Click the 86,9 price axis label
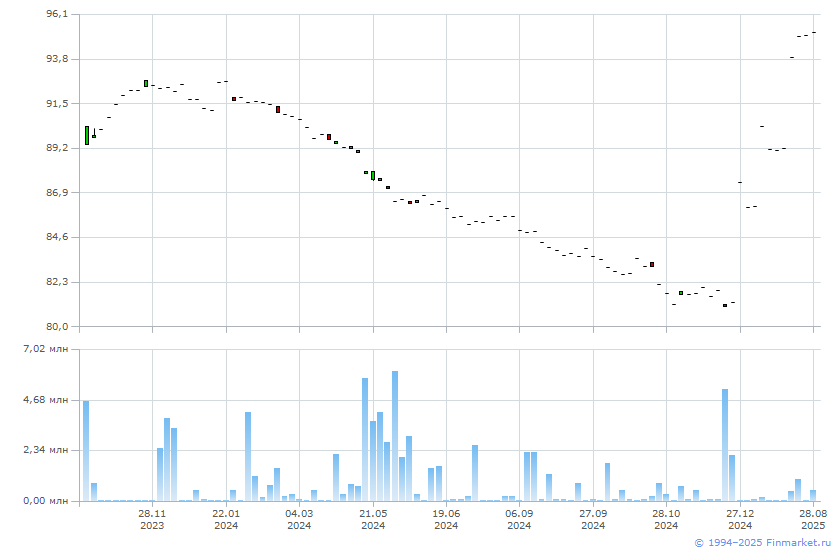The width and height of the screenshot is (840, 550). tap(57, 192)
